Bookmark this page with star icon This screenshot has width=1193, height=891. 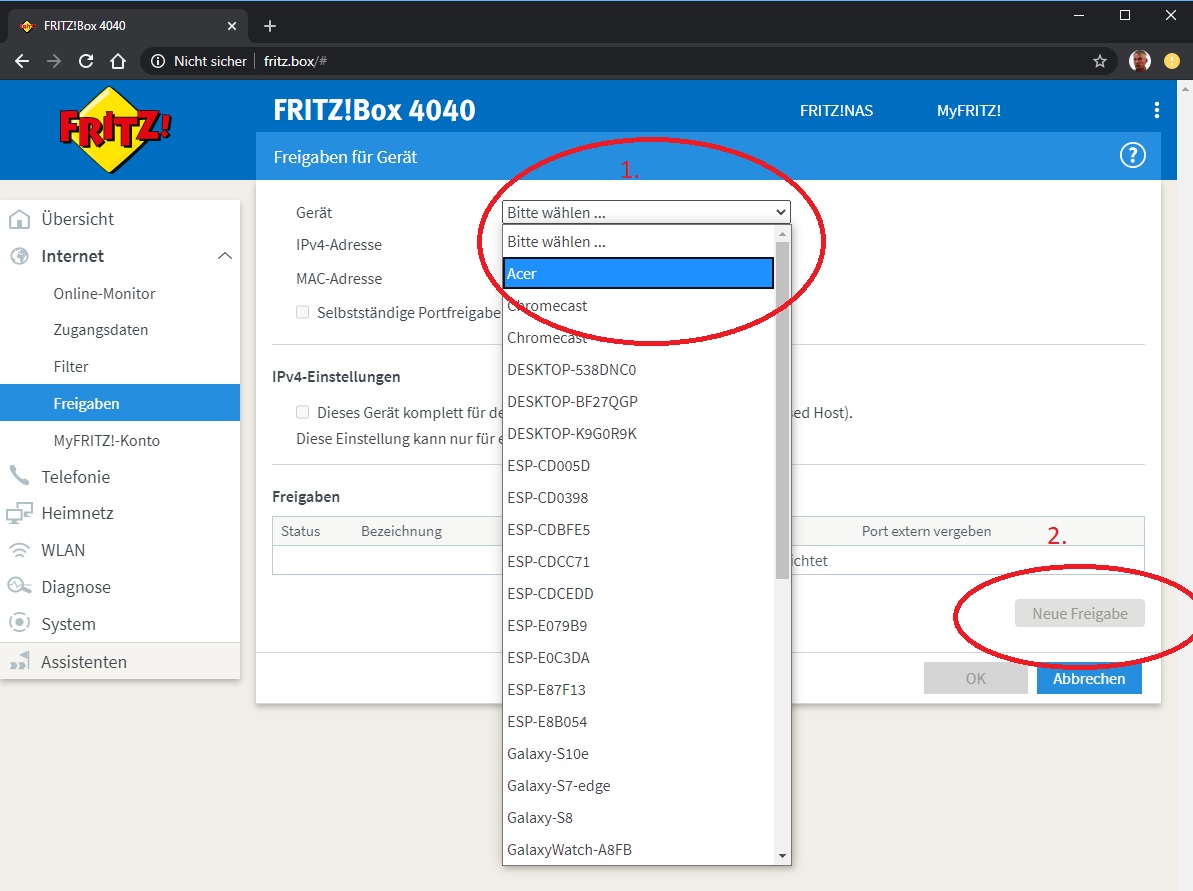point(1100,61)
